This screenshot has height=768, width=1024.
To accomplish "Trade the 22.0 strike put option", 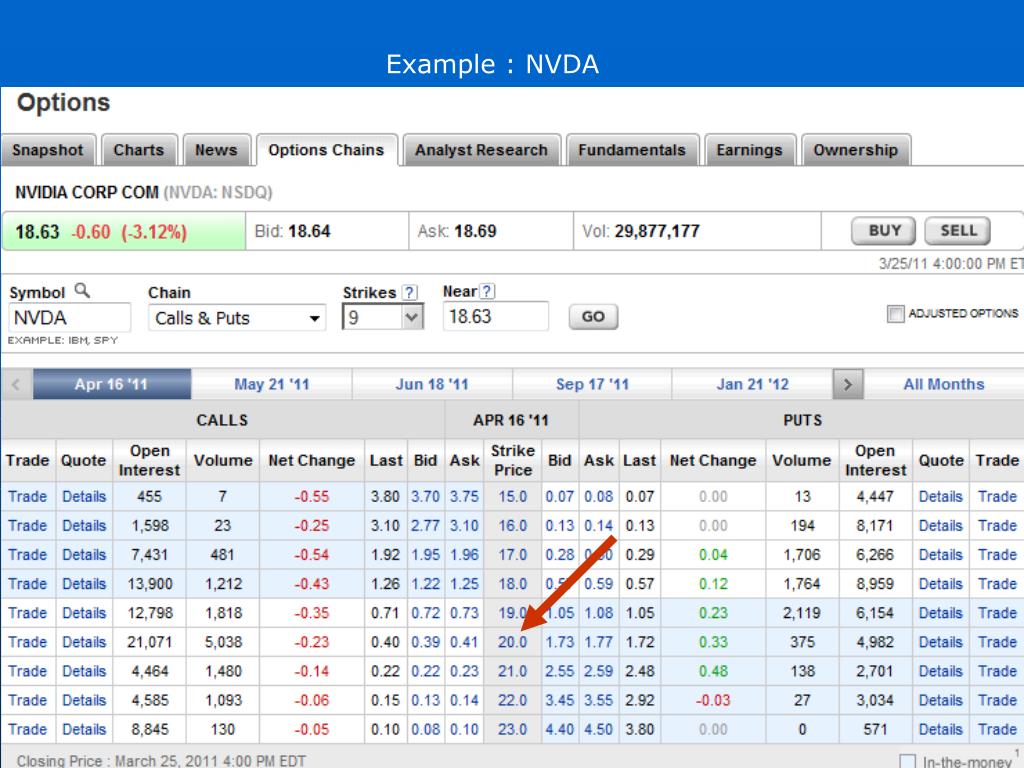I will (x=997, y=700).
